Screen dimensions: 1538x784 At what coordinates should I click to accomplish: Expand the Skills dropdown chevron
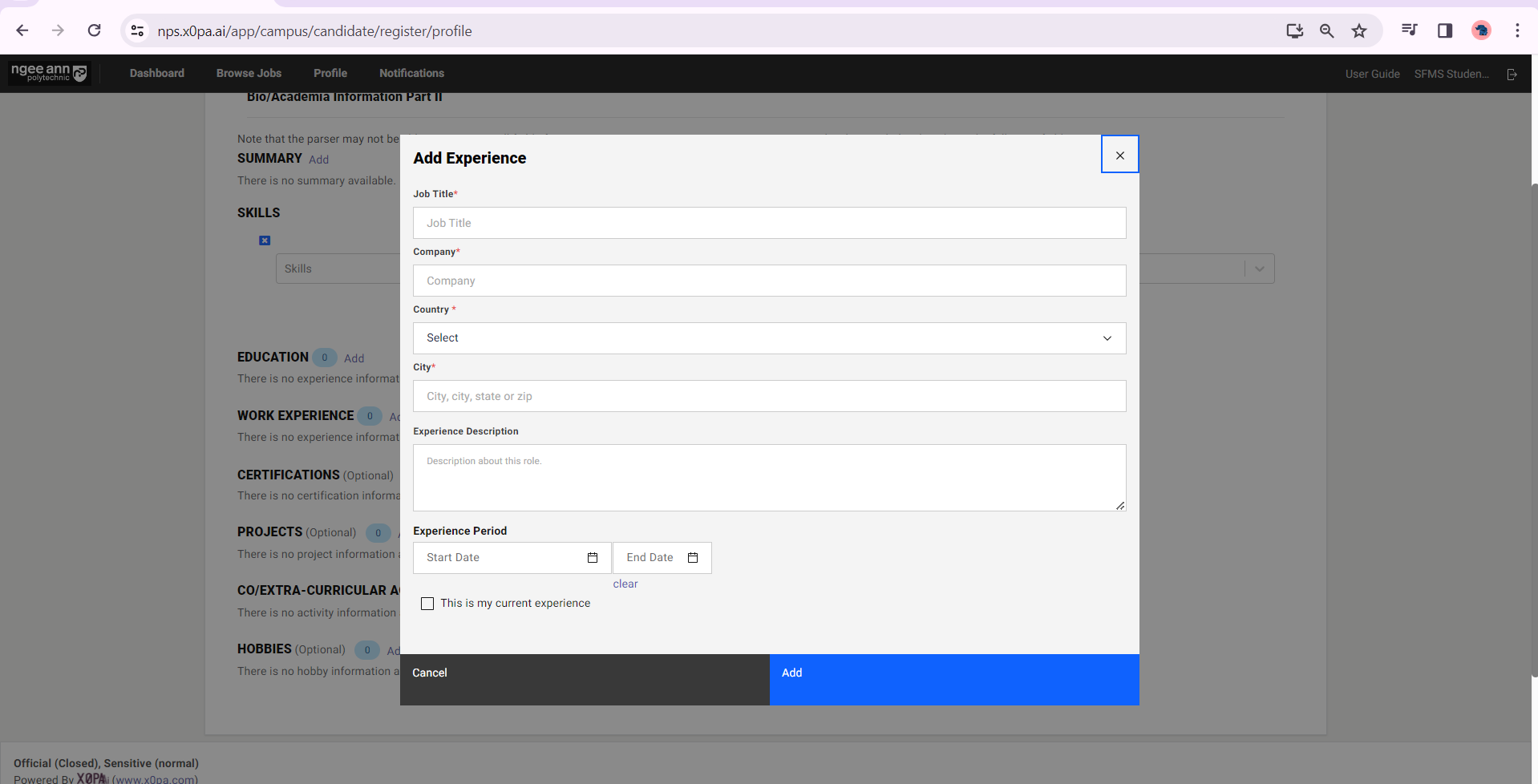(1259, 269)
